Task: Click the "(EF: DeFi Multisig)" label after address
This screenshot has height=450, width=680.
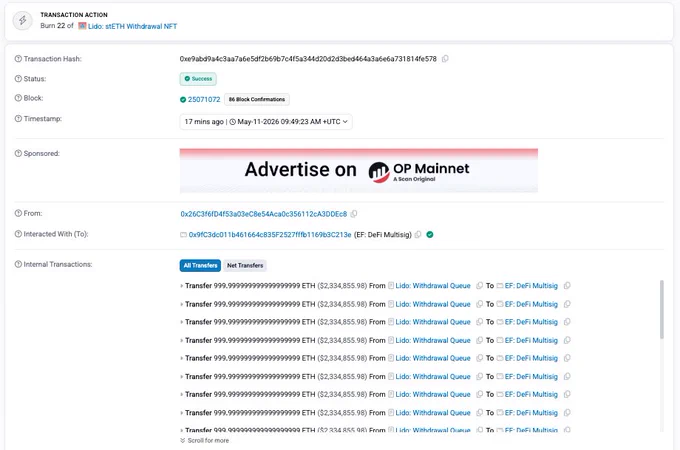Action: [x=382, y=235]
